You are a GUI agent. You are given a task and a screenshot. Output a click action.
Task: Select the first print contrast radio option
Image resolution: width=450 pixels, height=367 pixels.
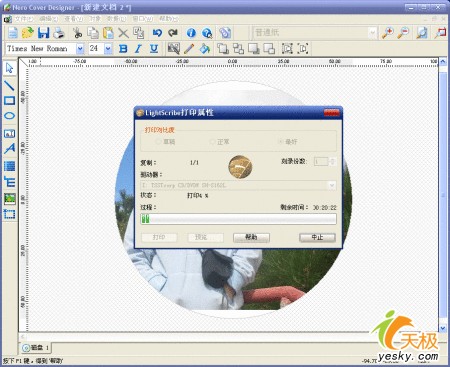(x=158, y=142)
